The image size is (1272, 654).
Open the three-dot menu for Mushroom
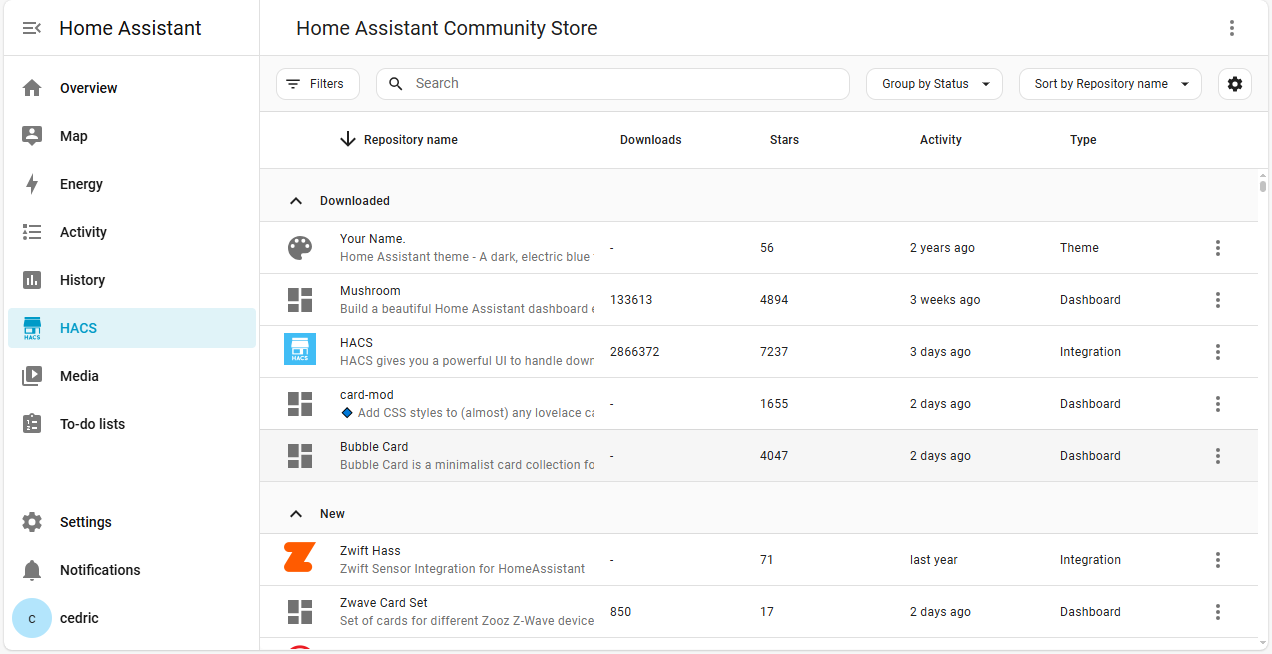[1217, 300]
